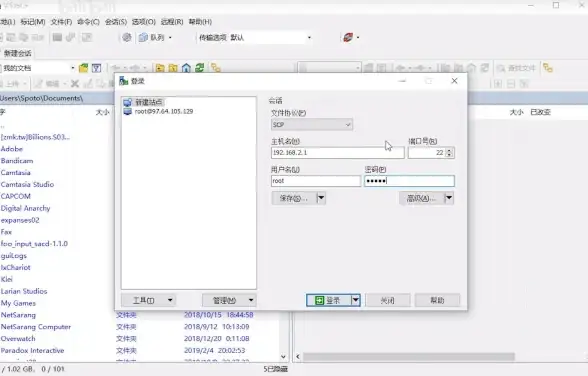Image resolution: width=588 pixels, height=376 pixels.
Task: Select the Larian Studios folder
Action: pos(24,291)
